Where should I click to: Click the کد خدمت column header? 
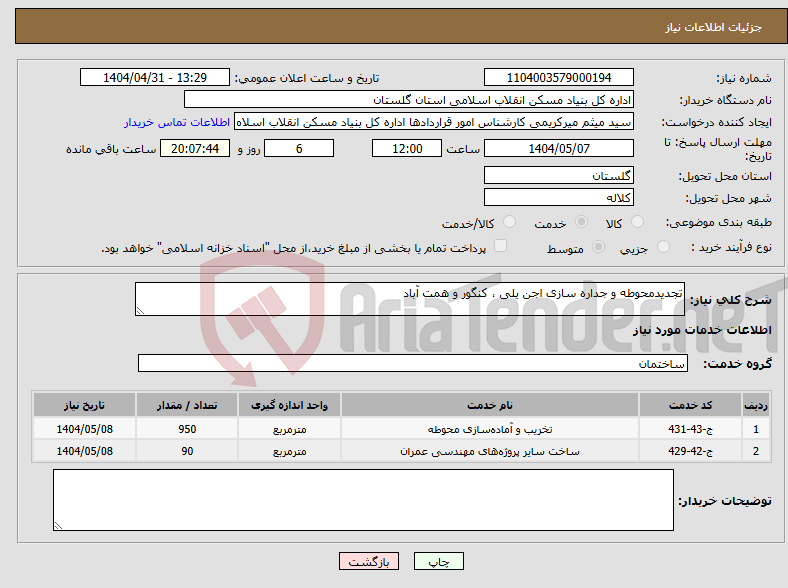pyautogui.click(x=691, y=405)
